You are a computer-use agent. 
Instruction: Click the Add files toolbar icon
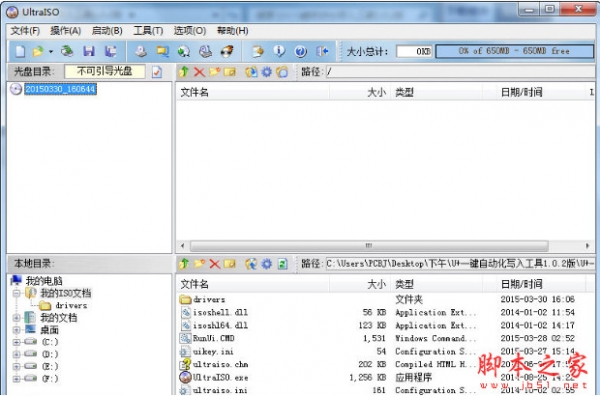coord(258,51)
